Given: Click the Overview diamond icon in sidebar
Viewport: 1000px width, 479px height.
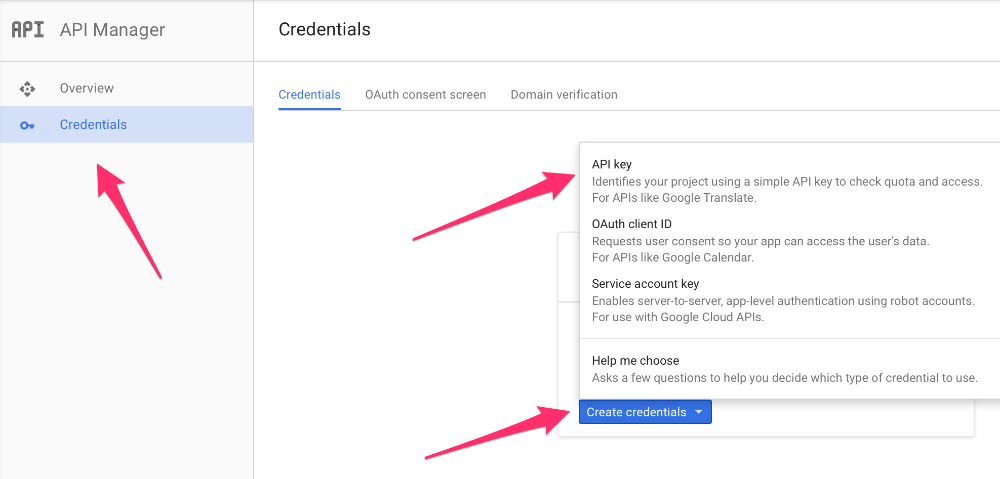Looking at the screenshot, I should 27,89.
